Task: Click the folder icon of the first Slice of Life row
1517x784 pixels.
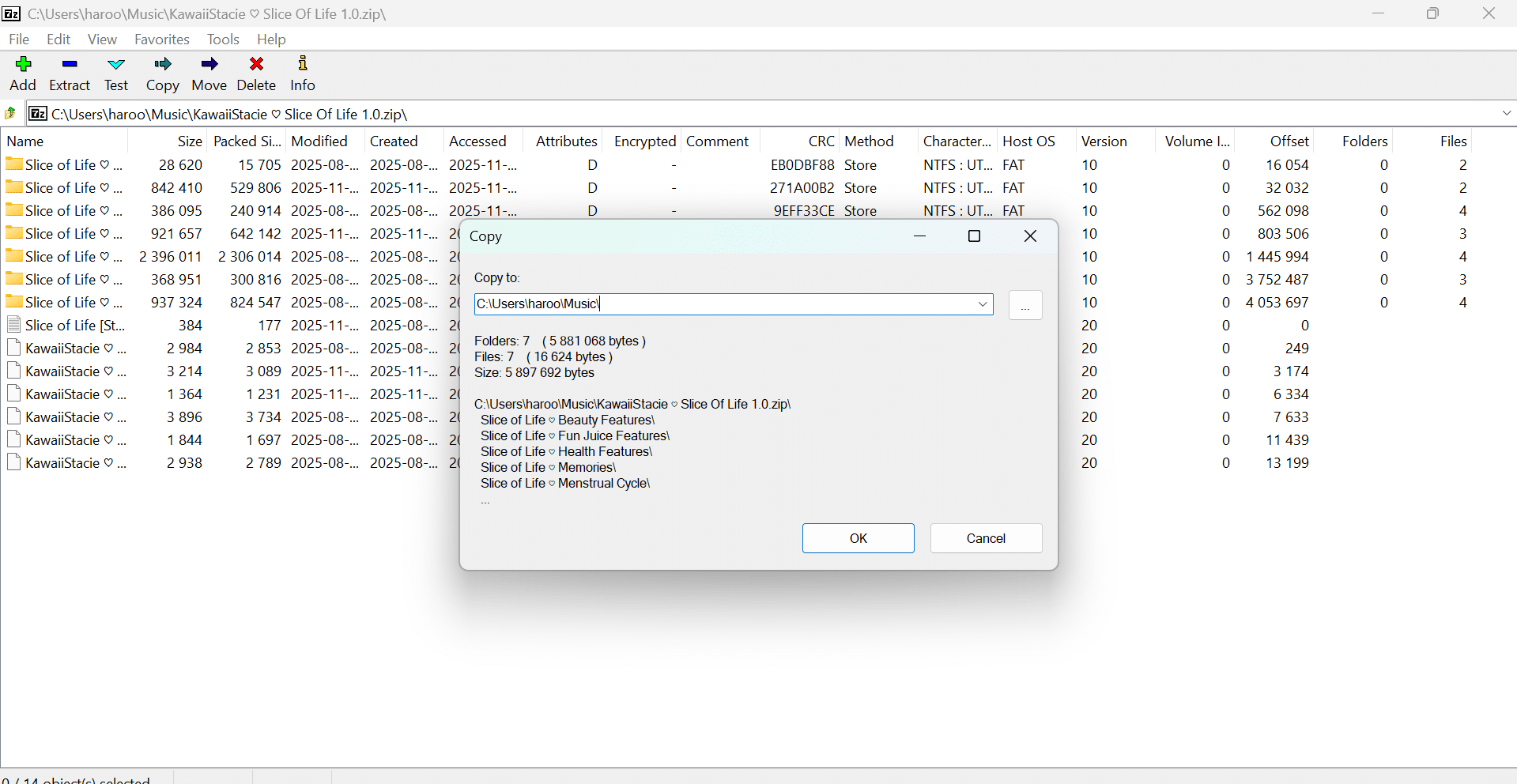Action: (13, 164)
